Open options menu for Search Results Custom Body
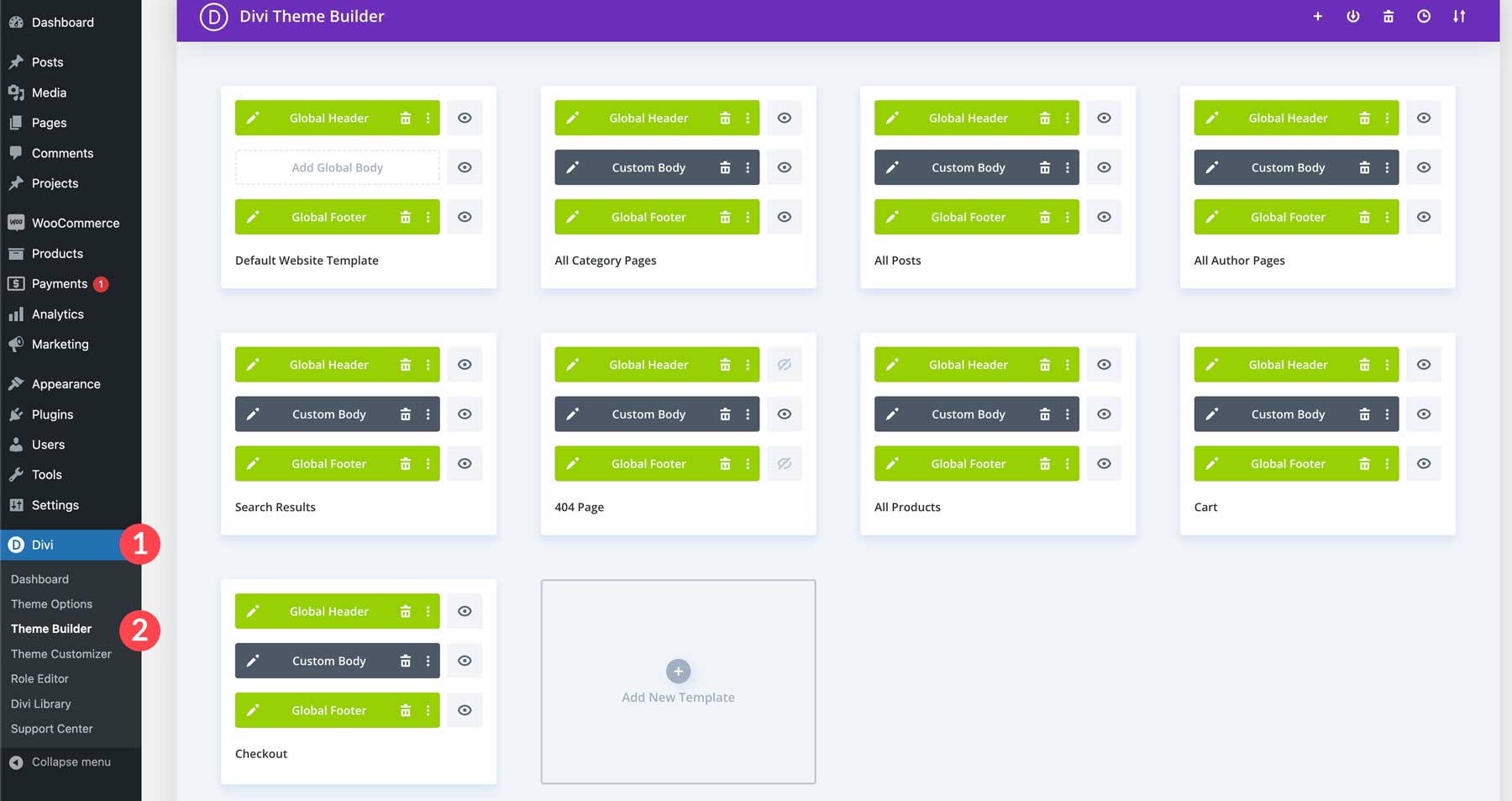The height and width of the screenshot is (801, 1512). coord(428,414)
